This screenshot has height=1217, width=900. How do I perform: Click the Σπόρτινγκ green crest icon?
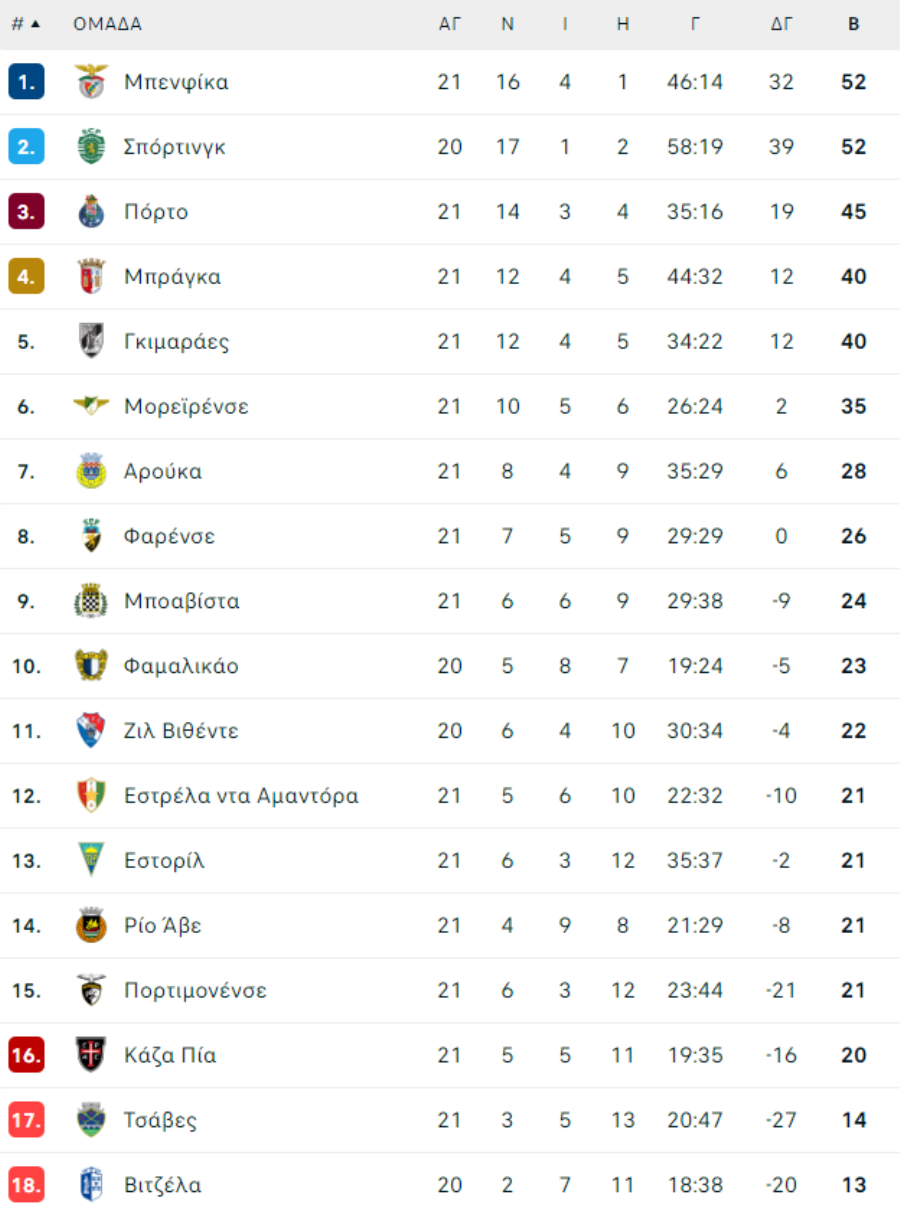click(x=91, y=147)
